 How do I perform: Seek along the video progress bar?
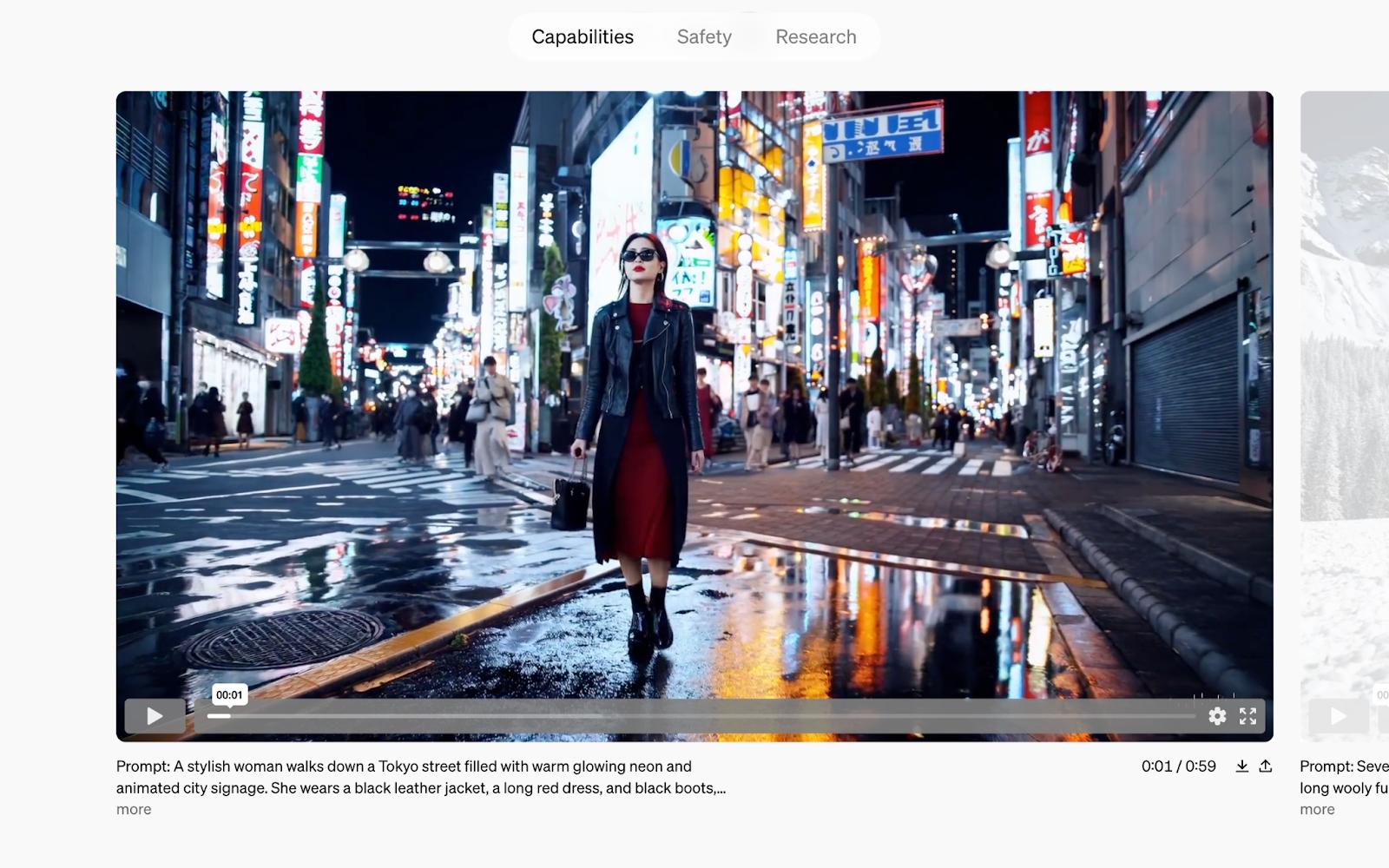[701, 716]
